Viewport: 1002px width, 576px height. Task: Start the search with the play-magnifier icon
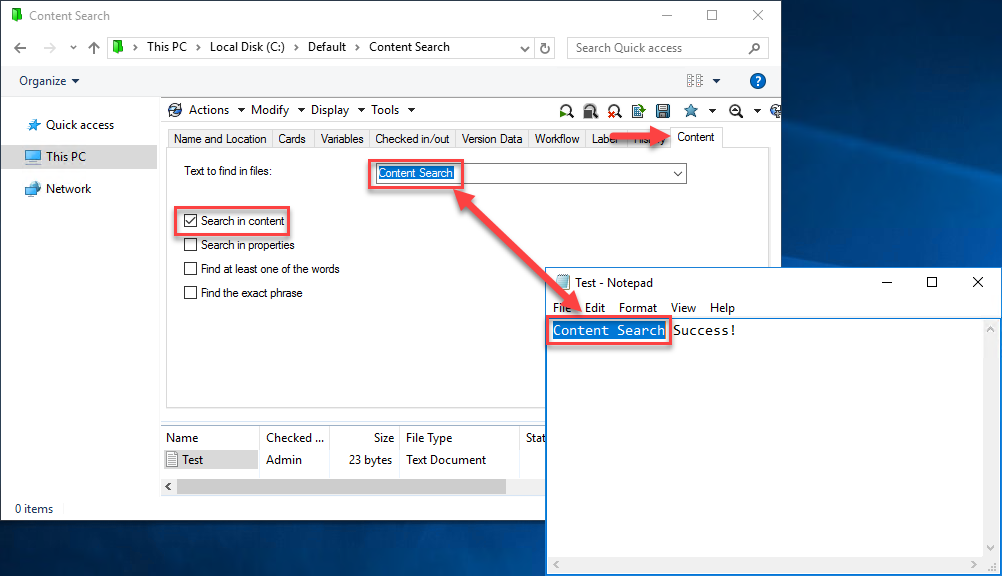pos(566,111)
